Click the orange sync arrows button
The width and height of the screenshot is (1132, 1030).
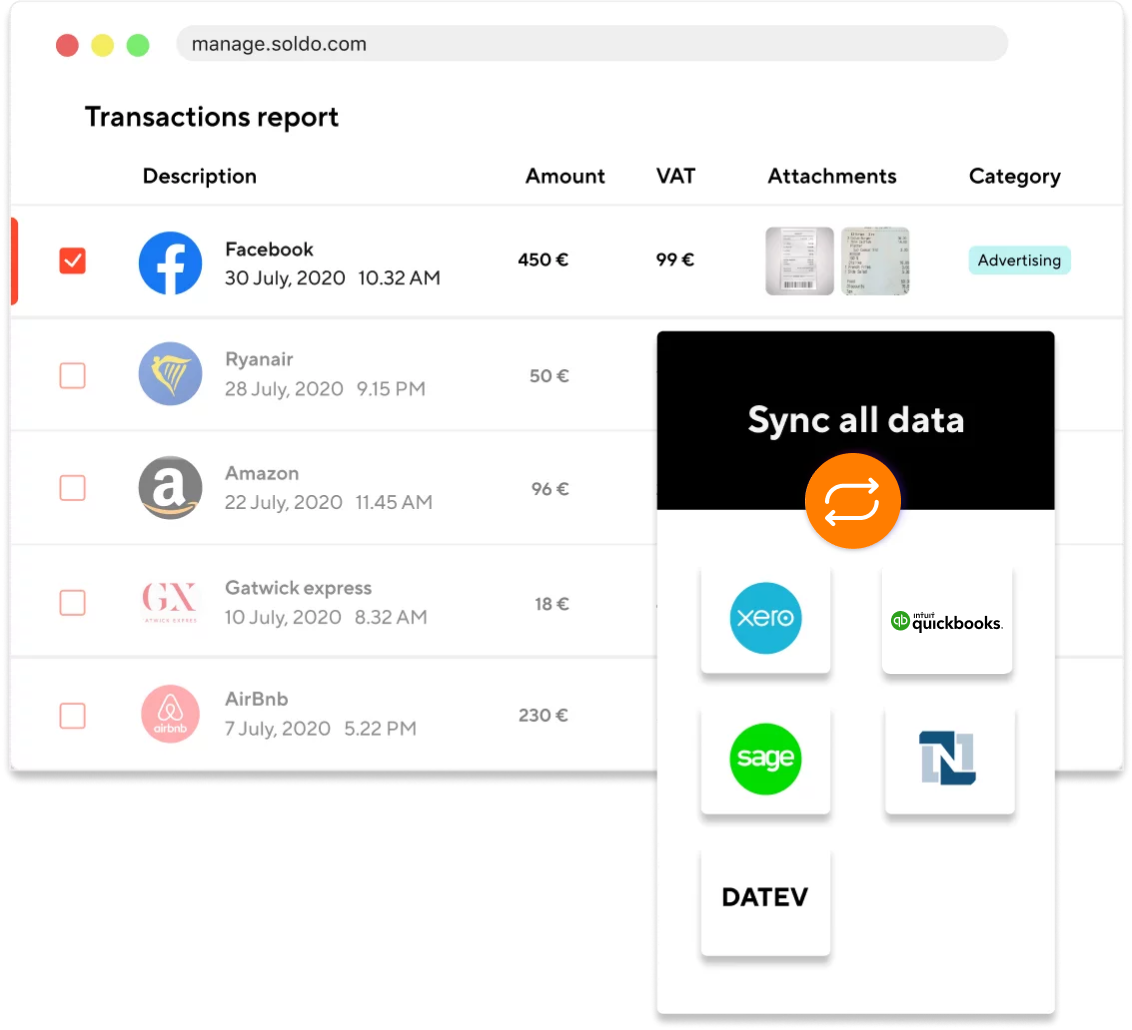853,501
